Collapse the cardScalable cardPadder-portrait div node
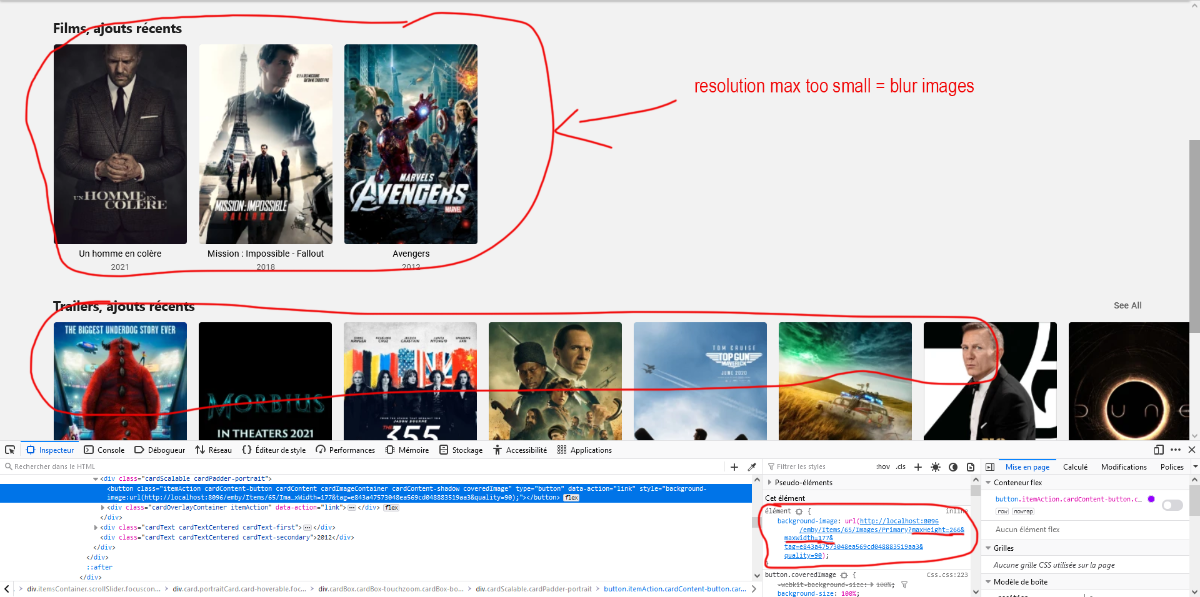Screen dimensions: 1200x597 pos(96,479)
